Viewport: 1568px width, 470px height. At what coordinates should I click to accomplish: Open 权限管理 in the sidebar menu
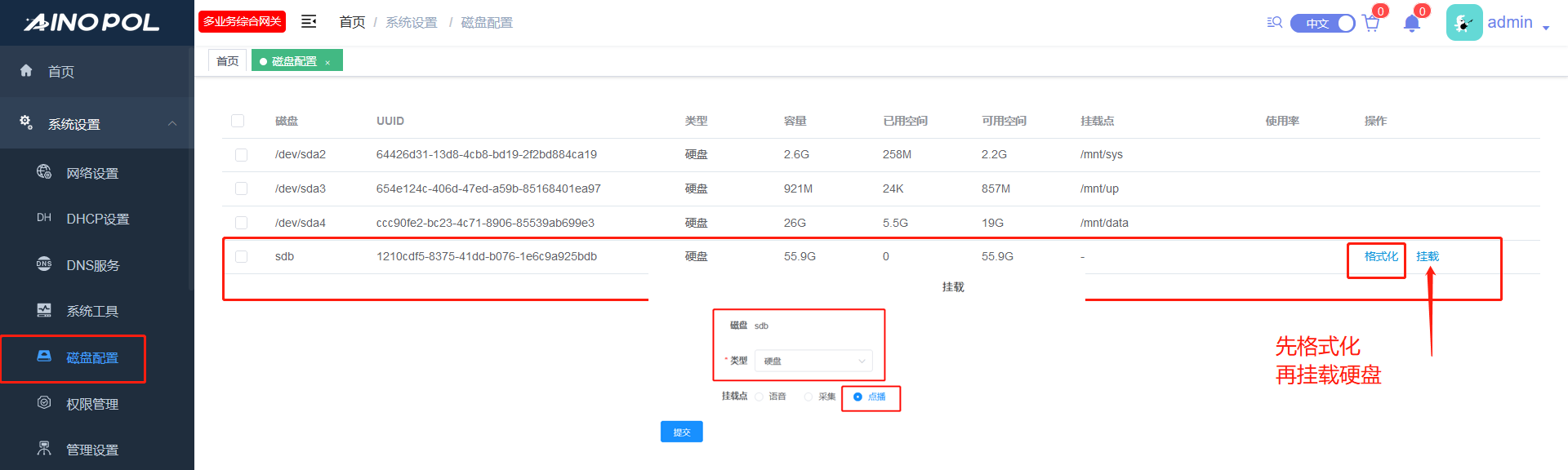[x=91, y=404]
